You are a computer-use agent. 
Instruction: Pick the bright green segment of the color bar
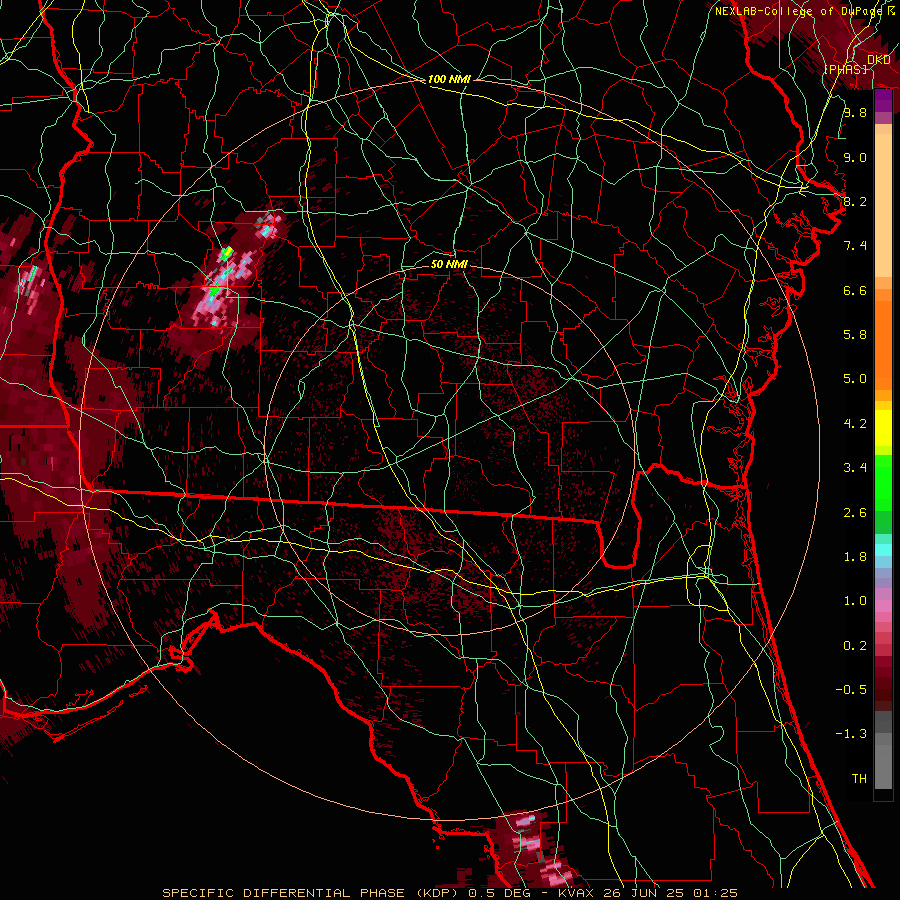pyautogui.click(x=883, y=482)
